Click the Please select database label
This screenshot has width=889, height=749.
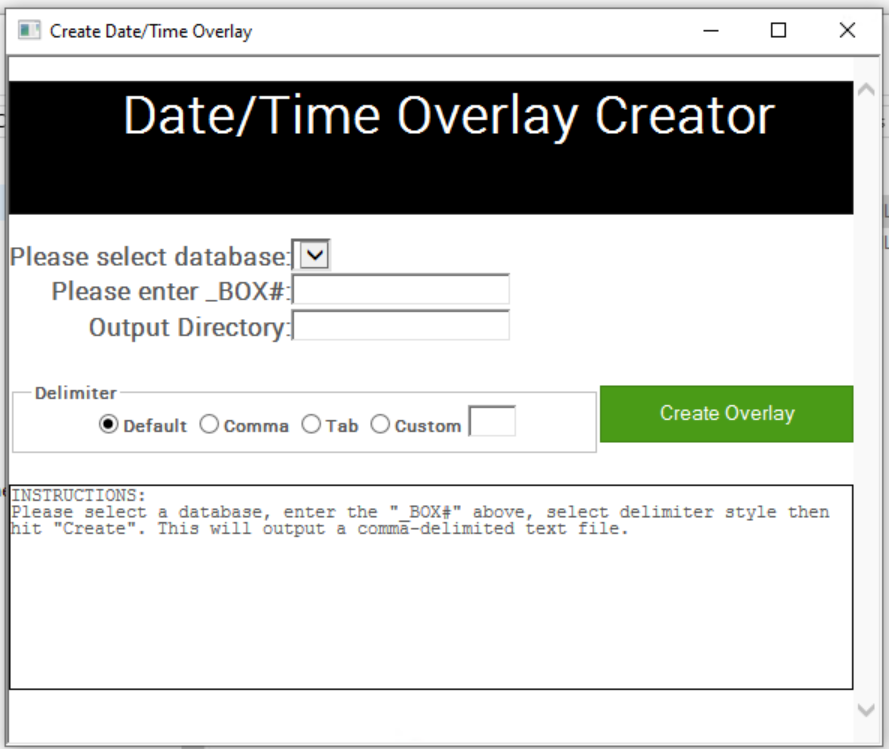click(150, 253)
